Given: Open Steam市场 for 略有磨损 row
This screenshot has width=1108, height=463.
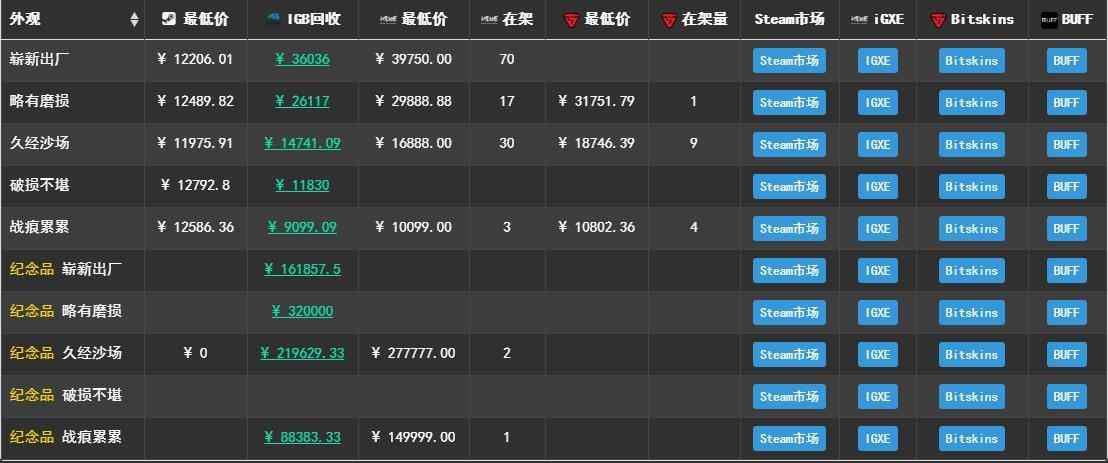Looking at the screenshot, I should tap(789, 102).
